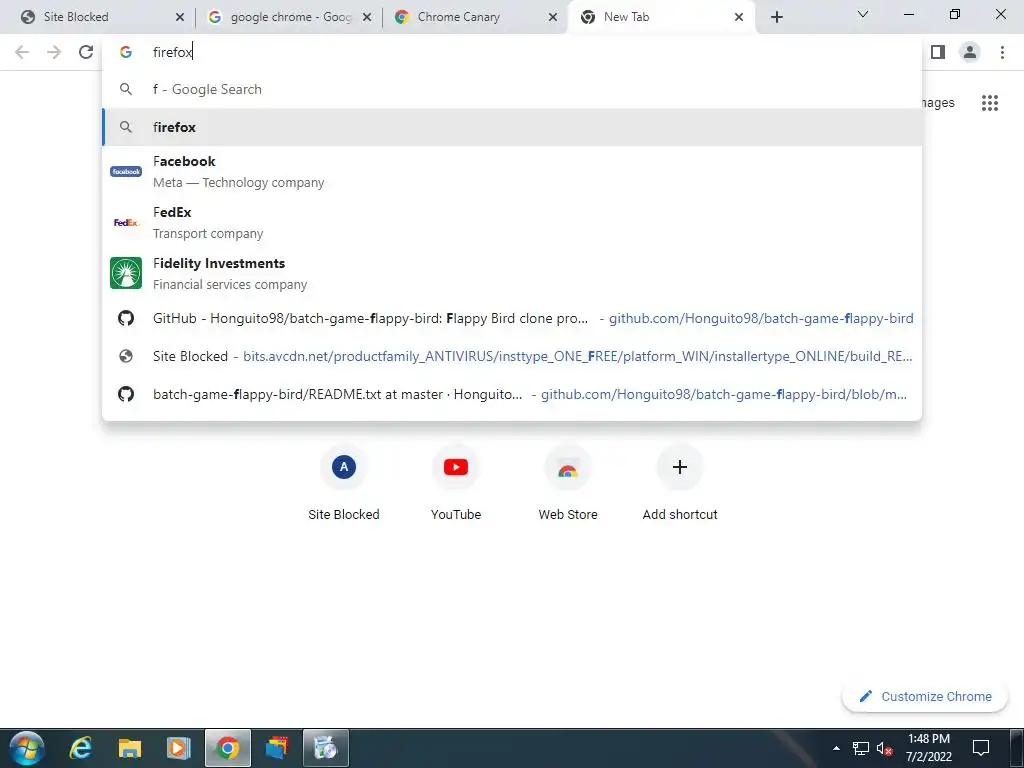Launch Internet Explorer from the taskbar
The height and width of the screenshot is (768, 1024).
[80, 748]
